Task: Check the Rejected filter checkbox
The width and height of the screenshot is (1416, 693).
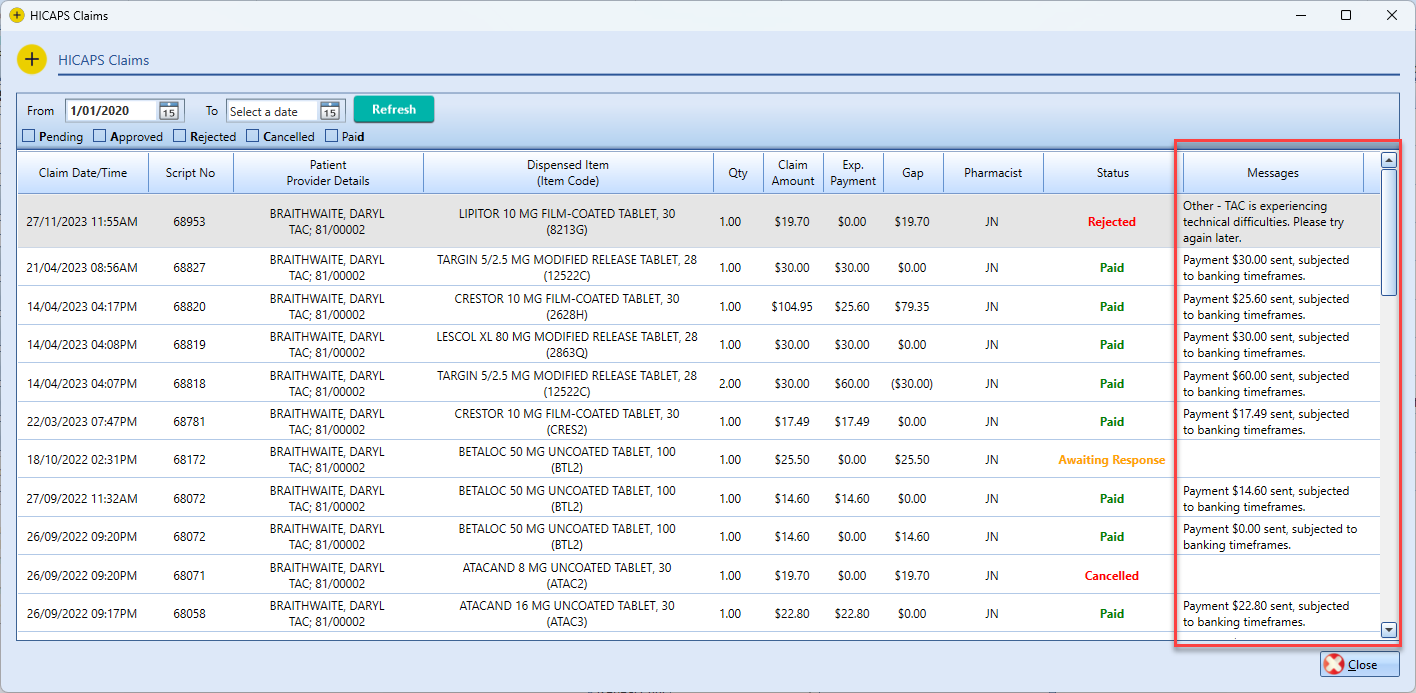Action: pos(180,136)
